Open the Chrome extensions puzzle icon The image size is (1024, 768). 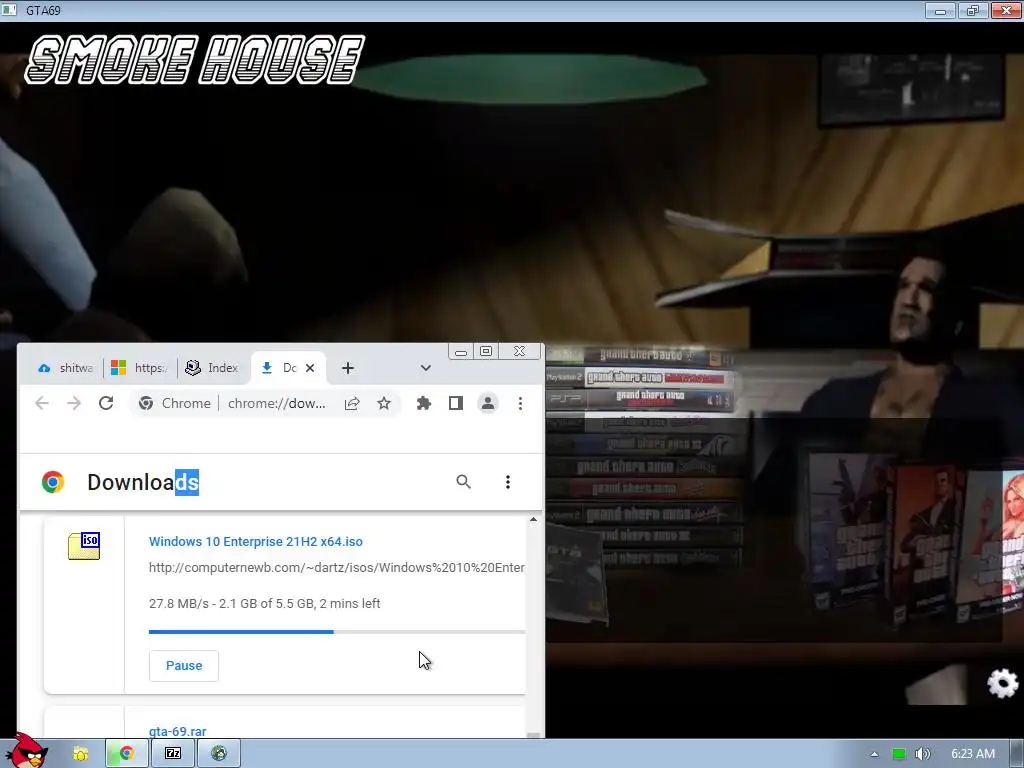(x=424, y=404)
